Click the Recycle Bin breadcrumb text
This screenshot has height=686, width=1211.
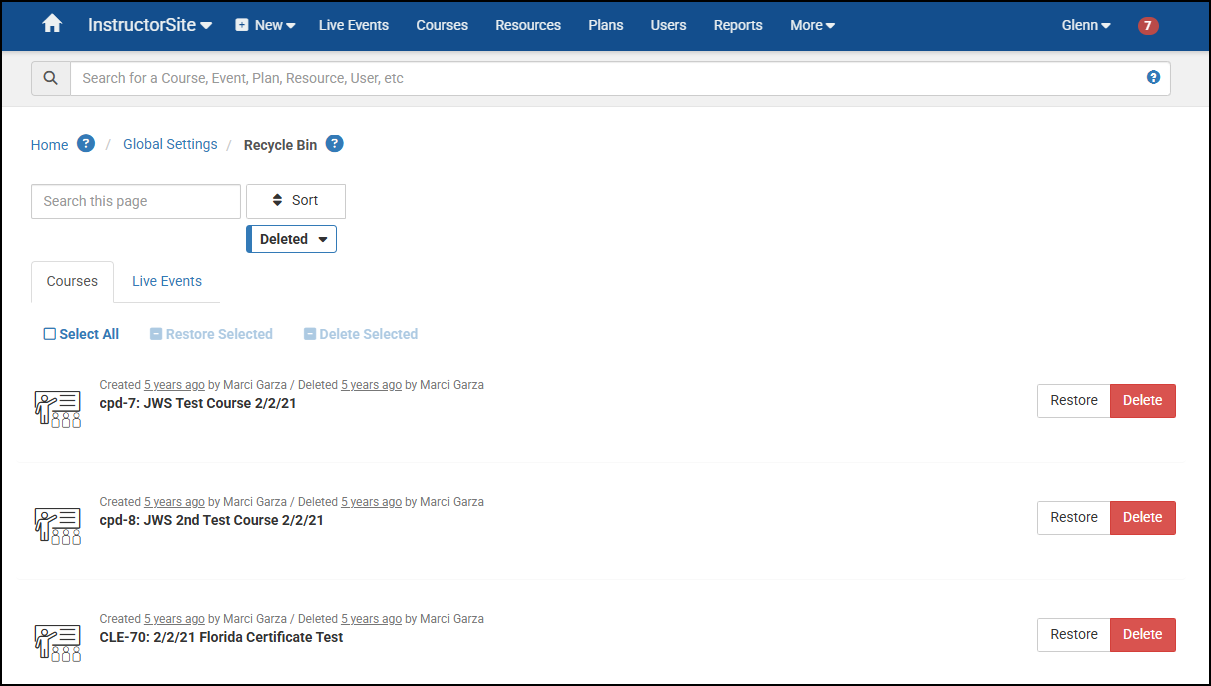280,145
